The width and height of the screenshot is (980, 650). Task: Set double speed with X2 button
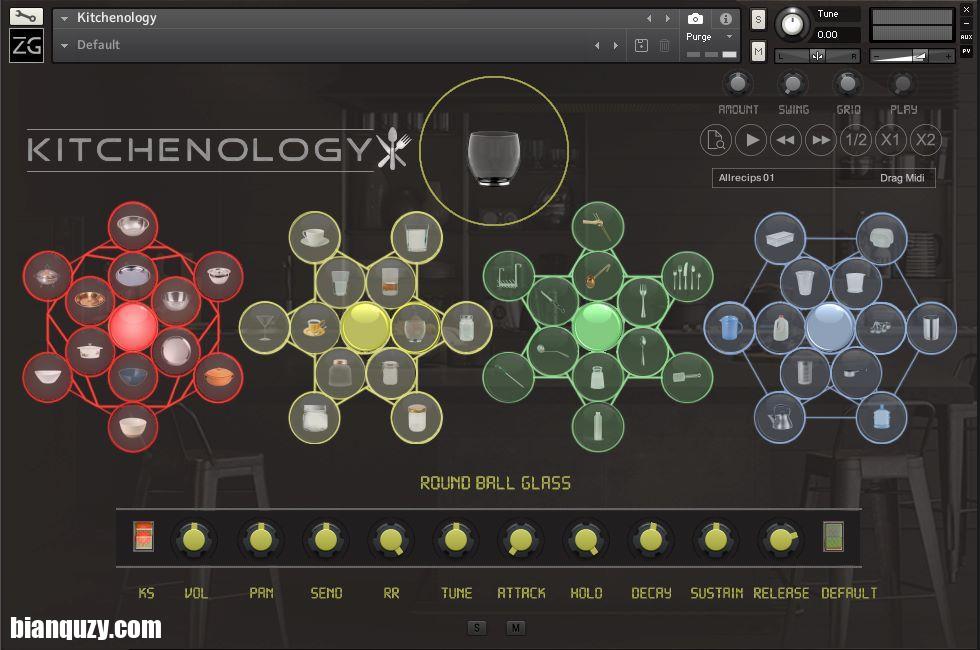(925, 140)
